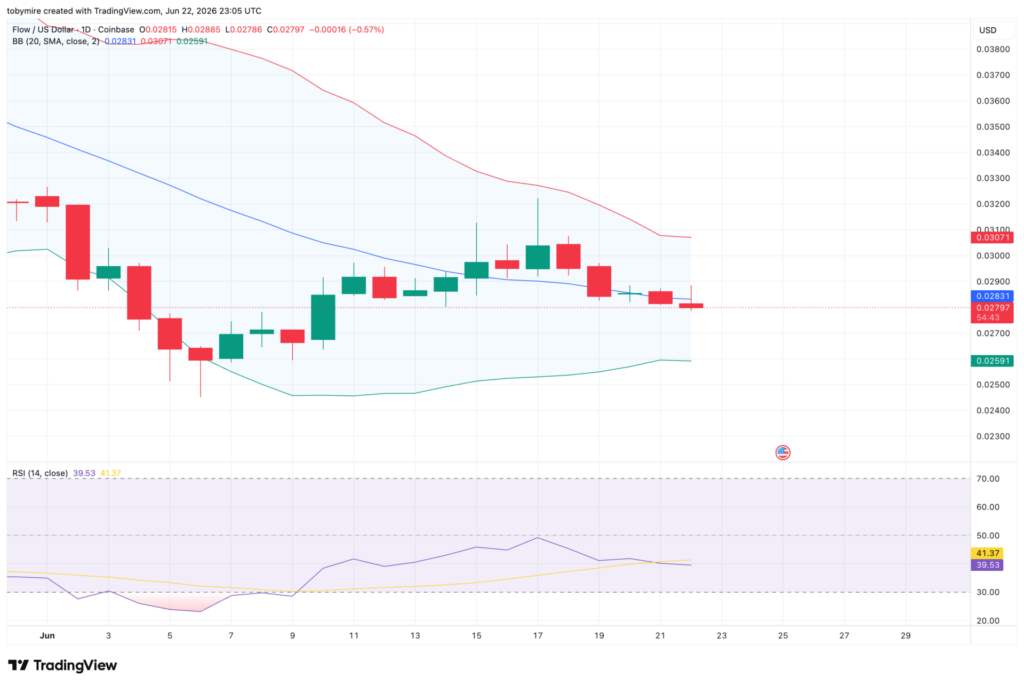Open the TradingView logo link
Image resolution: width=1024 pixels, height=686 pixels.
[x=63, y=665]
